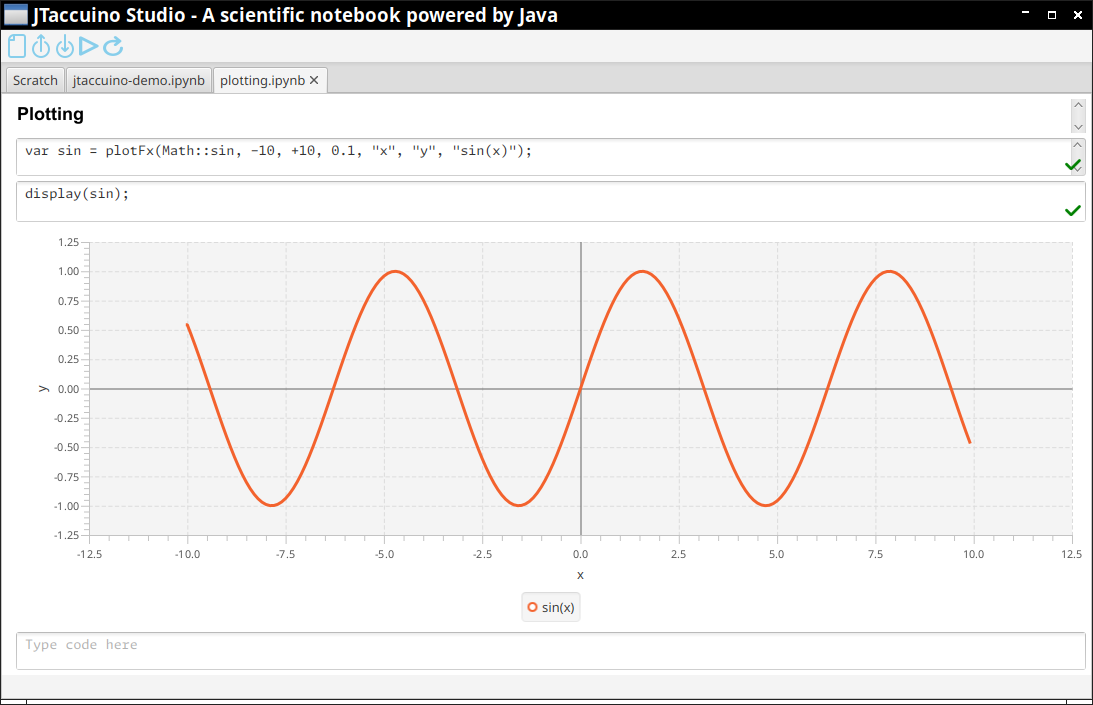The width and height of the screenshot is (1093, 705).
Task: Open the jtaccuino-demo.ipynb tab
Action: [x=139, y=81]
